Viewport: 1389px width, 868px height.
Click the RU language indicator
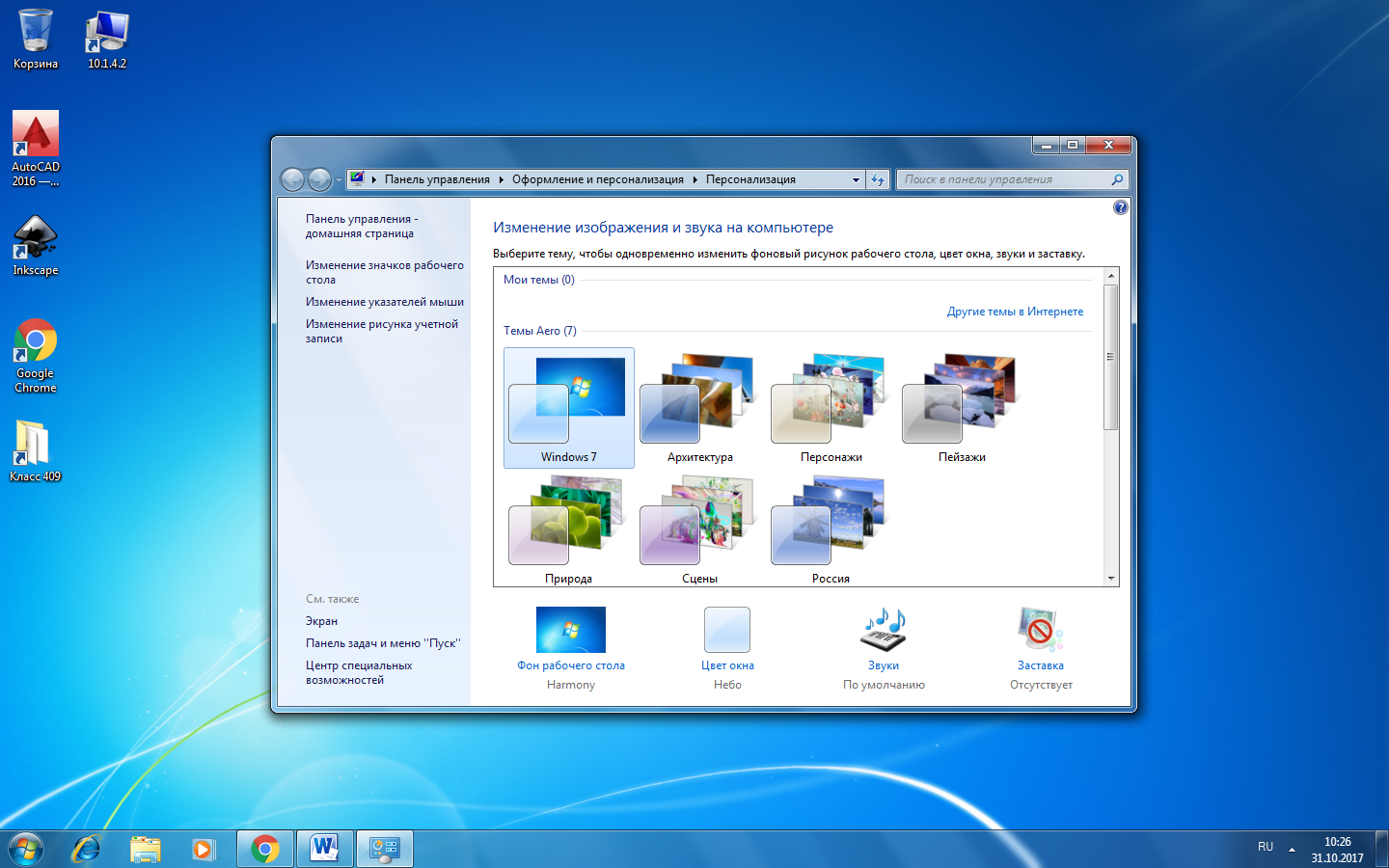tap(1266, 847)
